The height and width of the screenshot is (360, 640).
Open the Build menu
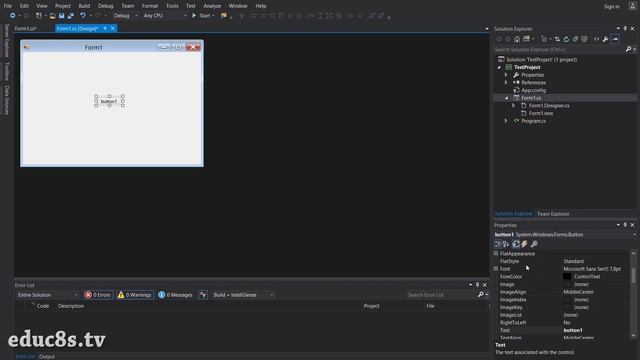point(84,6)
